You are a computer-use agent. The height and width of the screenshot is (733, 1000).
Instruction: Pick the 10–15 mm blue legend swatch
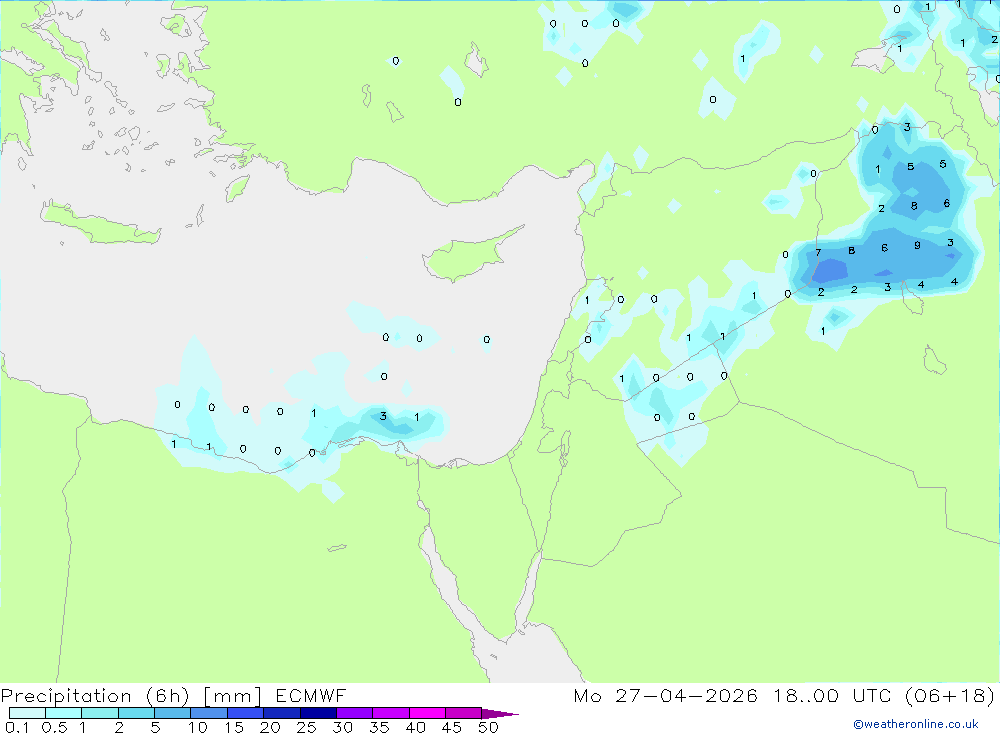(x=209, y=713)
